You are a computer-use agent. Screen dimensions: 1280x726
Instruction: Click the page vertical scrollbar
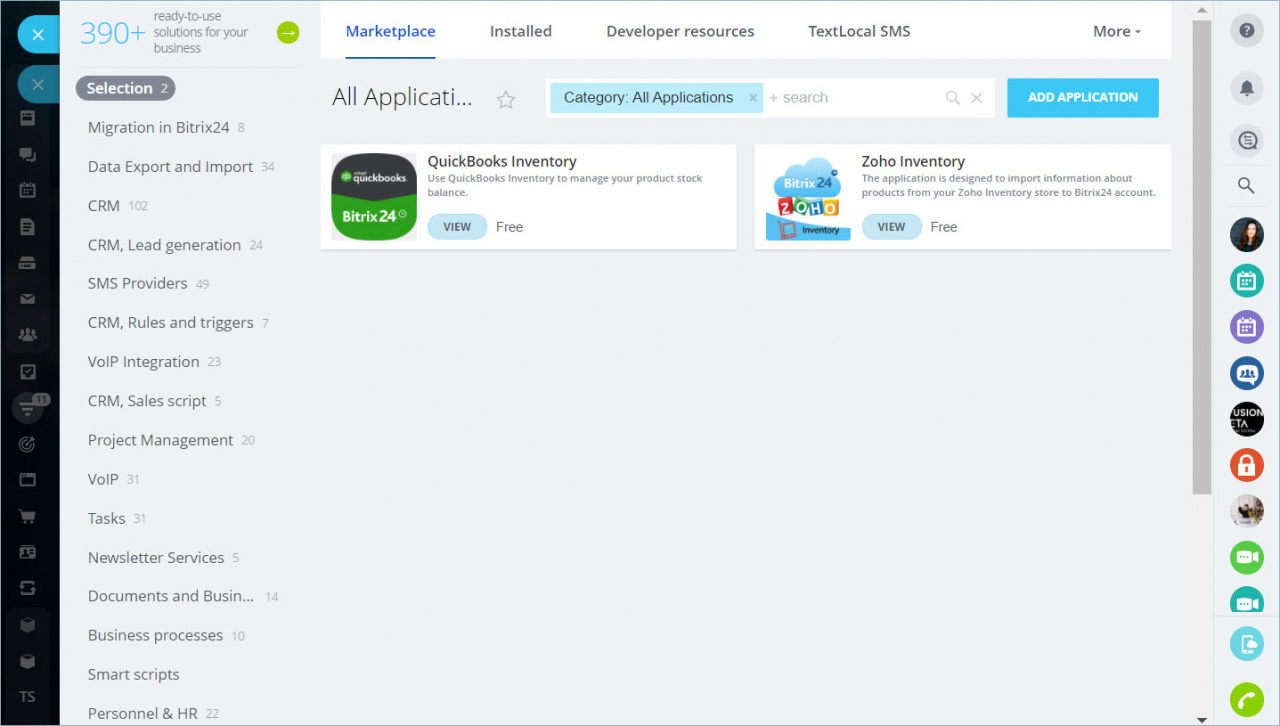(x=1202, y=257)
